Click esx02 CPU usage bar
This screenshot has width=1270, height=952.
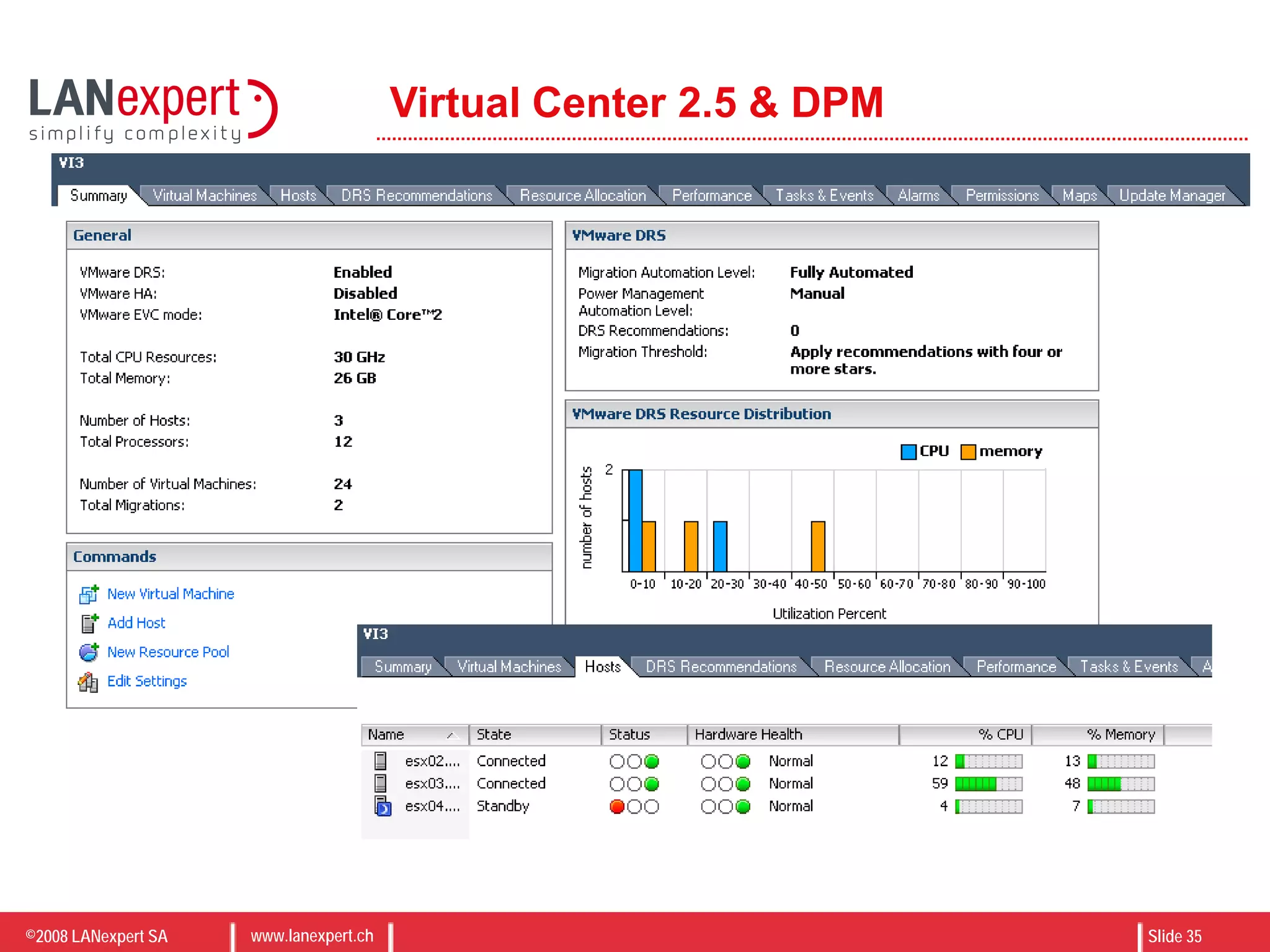click(988, 761)
